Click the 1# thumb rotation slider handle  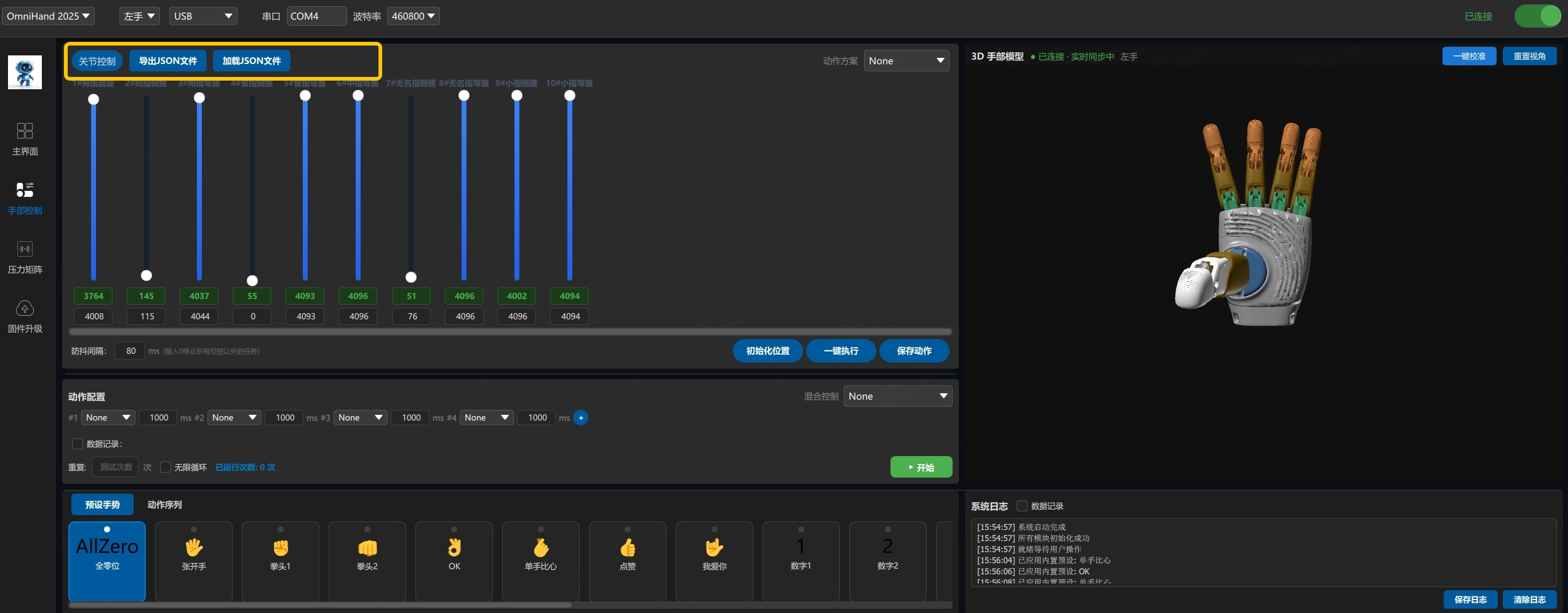click(94, 99)
